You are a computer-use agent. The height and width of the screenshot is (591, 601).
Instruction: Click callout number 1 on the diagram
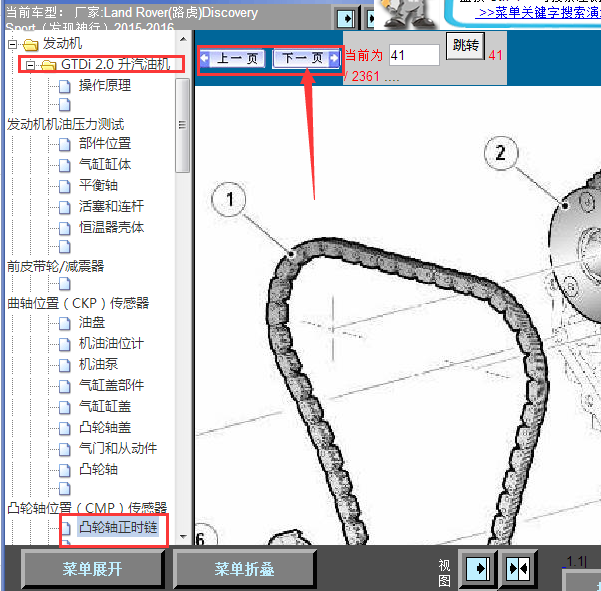coord(229,199)
